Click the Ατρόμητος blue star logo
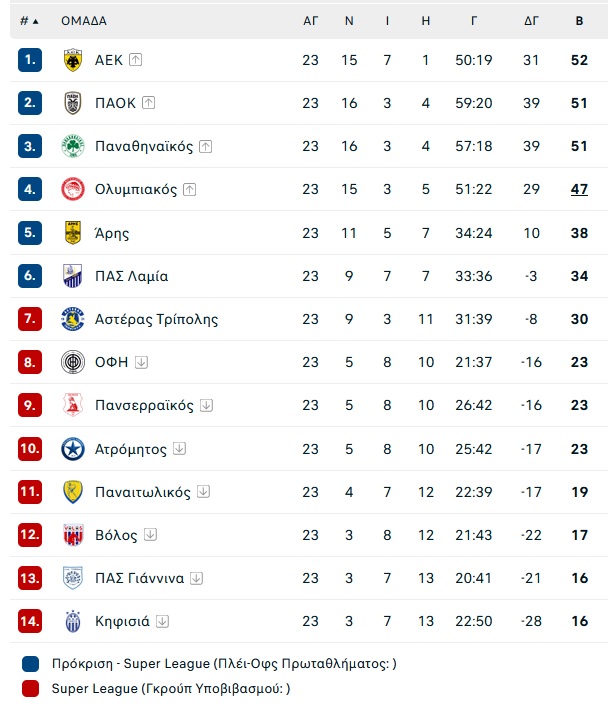This screenshot has width=608, height=704. pos(73,449)
